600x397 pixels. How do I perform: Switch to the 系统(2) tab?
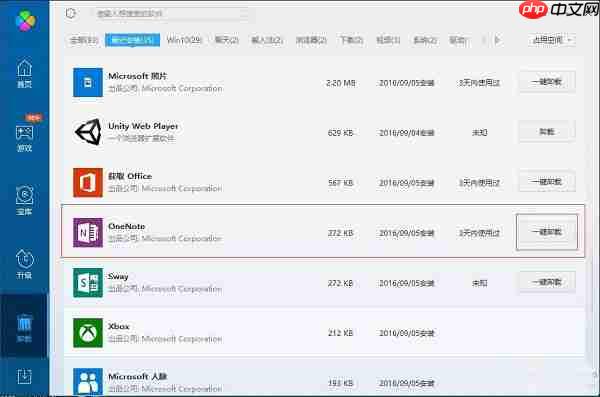click(x=425, y=40)
